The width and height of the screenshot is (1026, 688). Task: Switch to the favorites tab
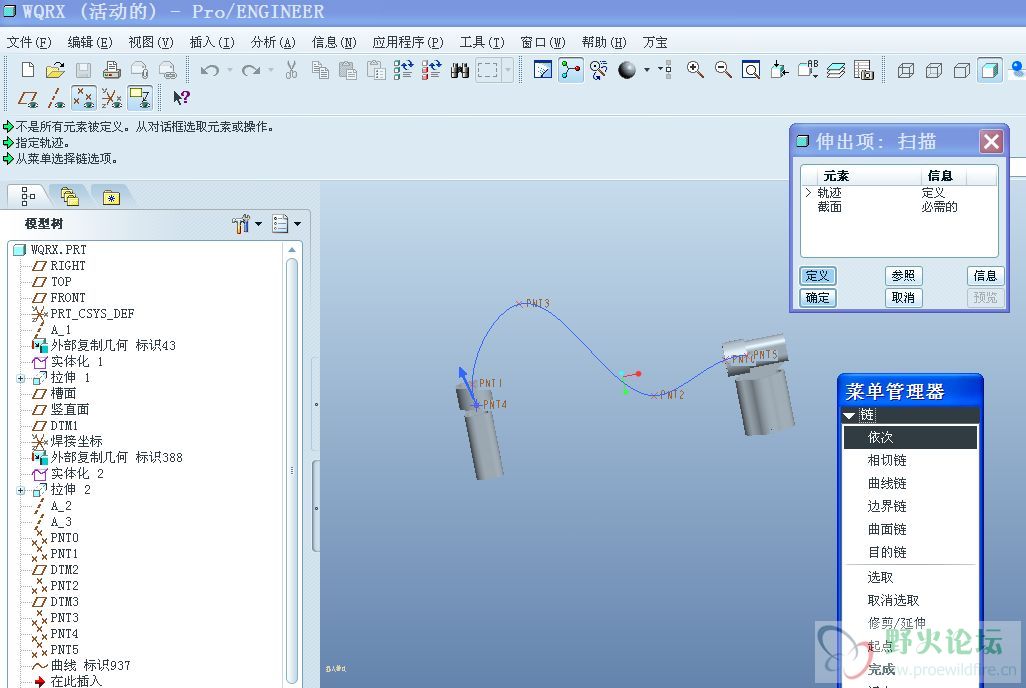pos(111,196)
